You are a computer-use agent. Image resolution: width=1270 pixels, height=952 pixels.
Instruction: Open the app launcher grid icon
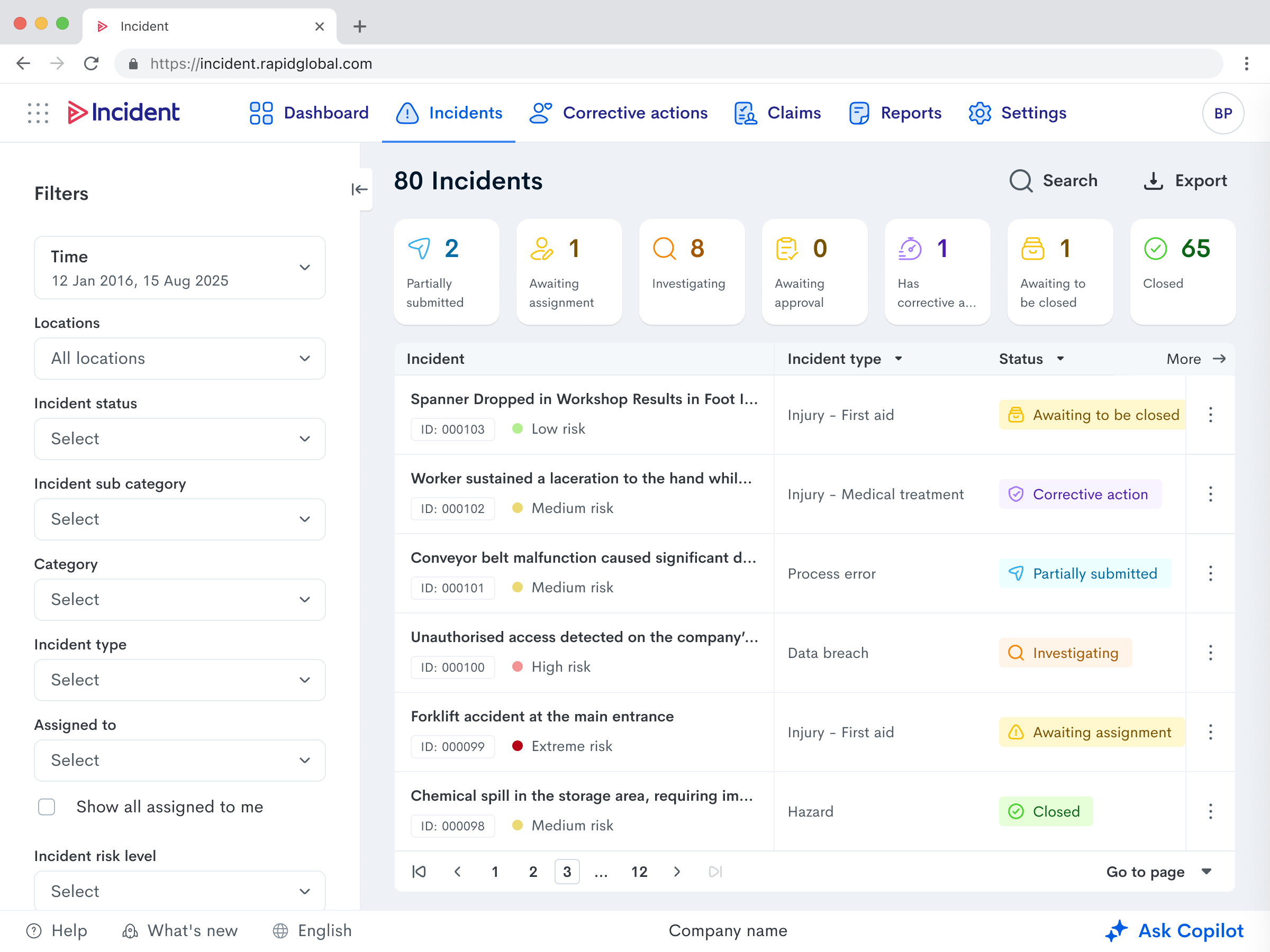pos(38,113)
